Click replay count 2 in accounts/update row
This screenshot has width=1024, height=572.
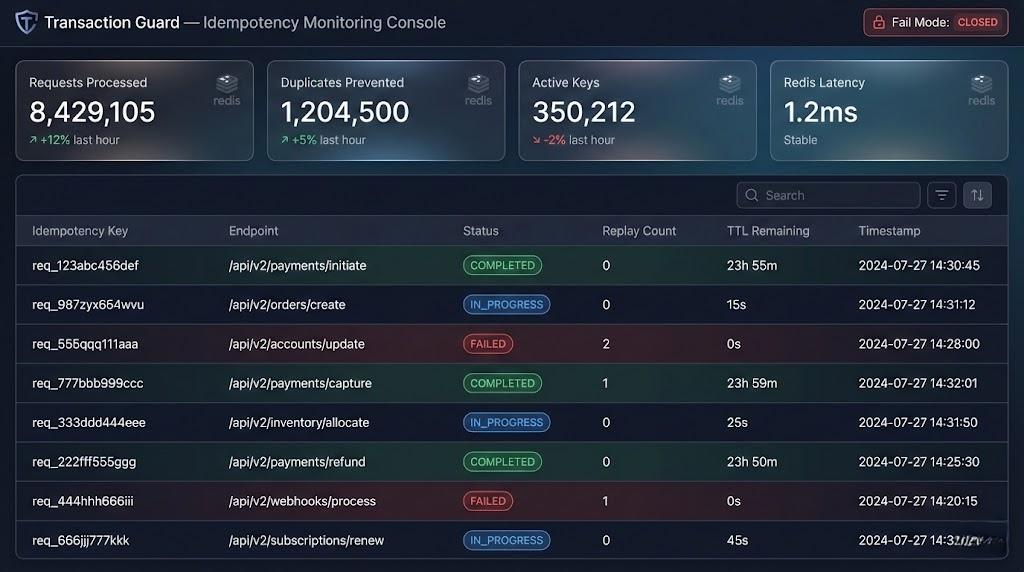[x=606, y=343]
